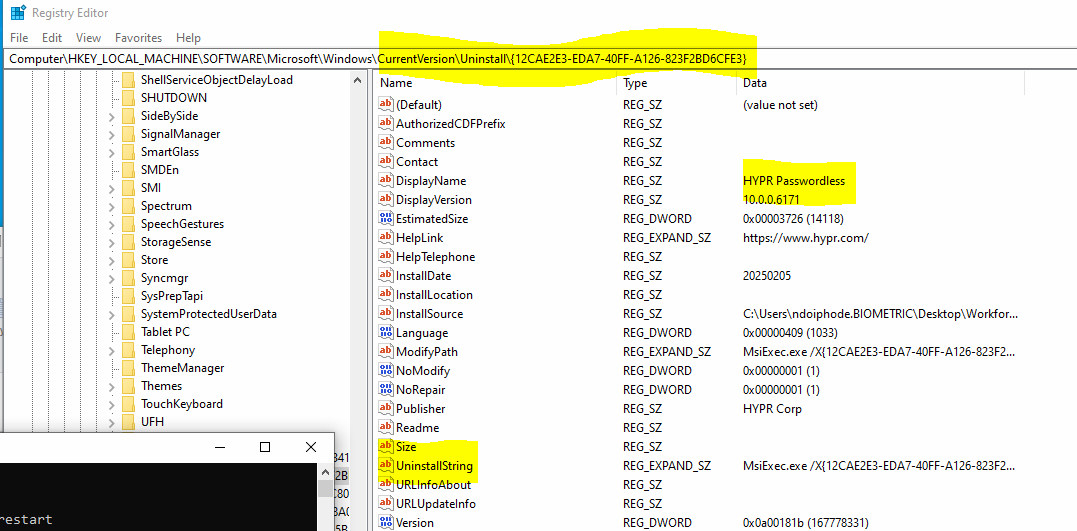Viewport: 1077px width, 531px height.
Task: Click the Publisher string value icon
Action: [386, 409]
